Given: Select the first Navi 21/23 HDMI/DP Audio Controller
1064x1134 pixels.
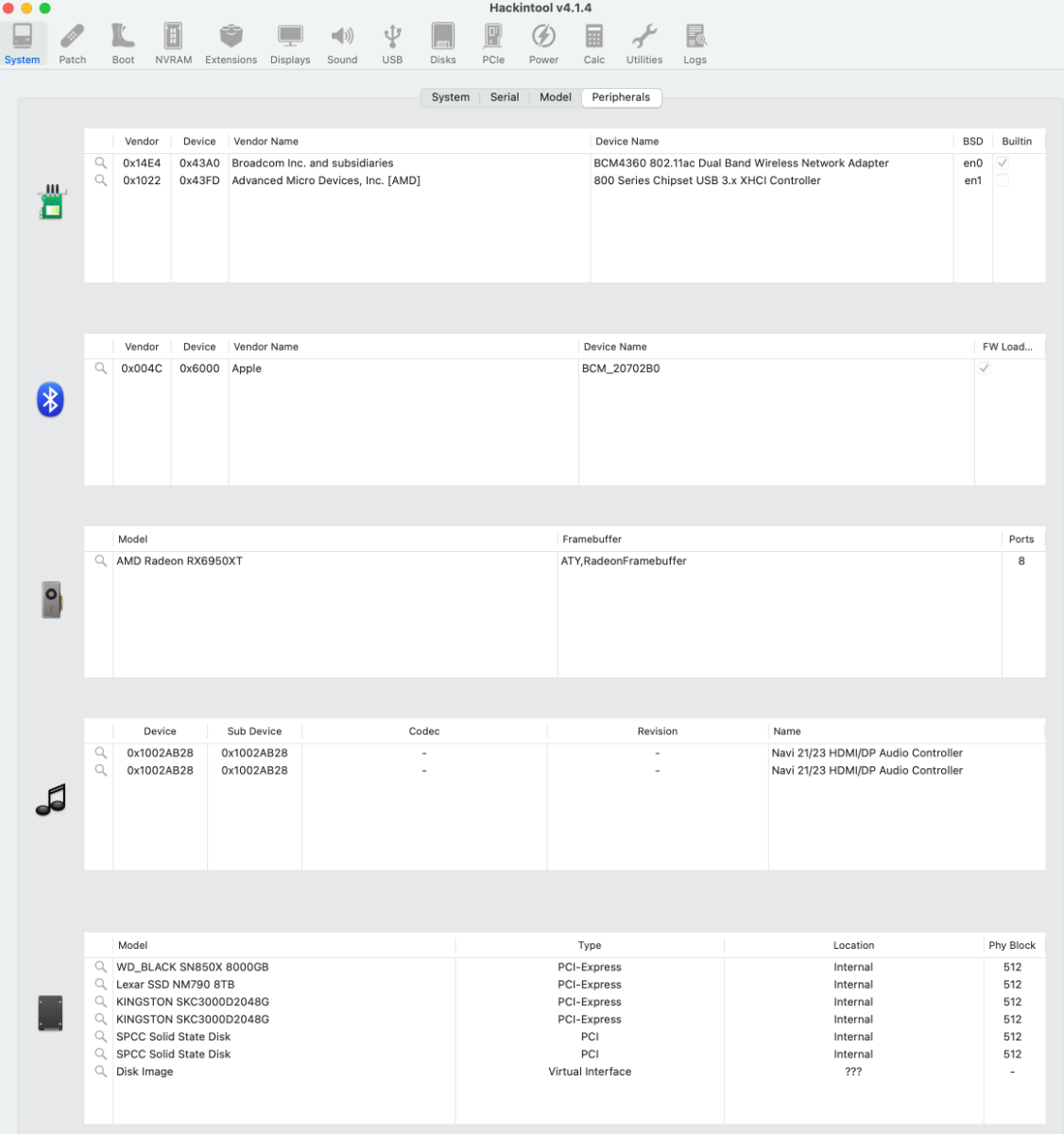Looking at the screenshot, I should 867,752.
